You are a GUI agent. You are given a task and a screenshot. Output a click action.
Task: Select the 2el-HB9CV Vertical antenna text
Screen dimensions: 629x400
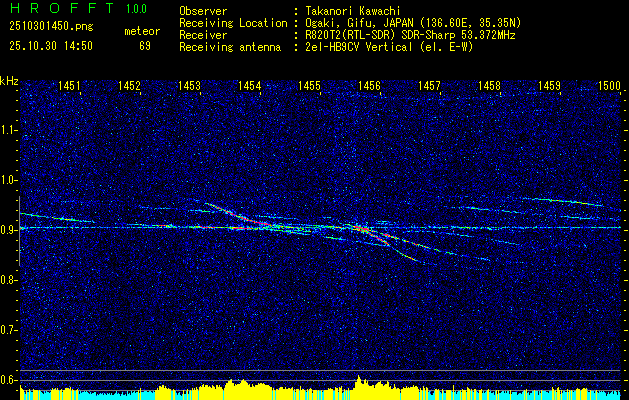389,47
